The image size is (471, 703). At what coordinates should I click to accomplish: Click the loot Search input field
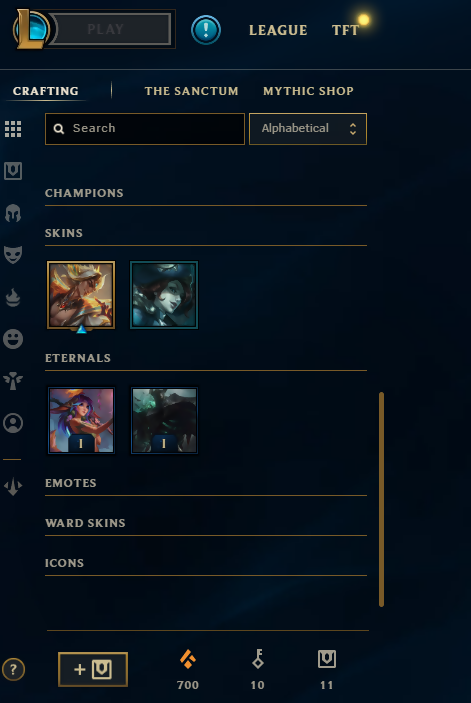pos(145,129)
